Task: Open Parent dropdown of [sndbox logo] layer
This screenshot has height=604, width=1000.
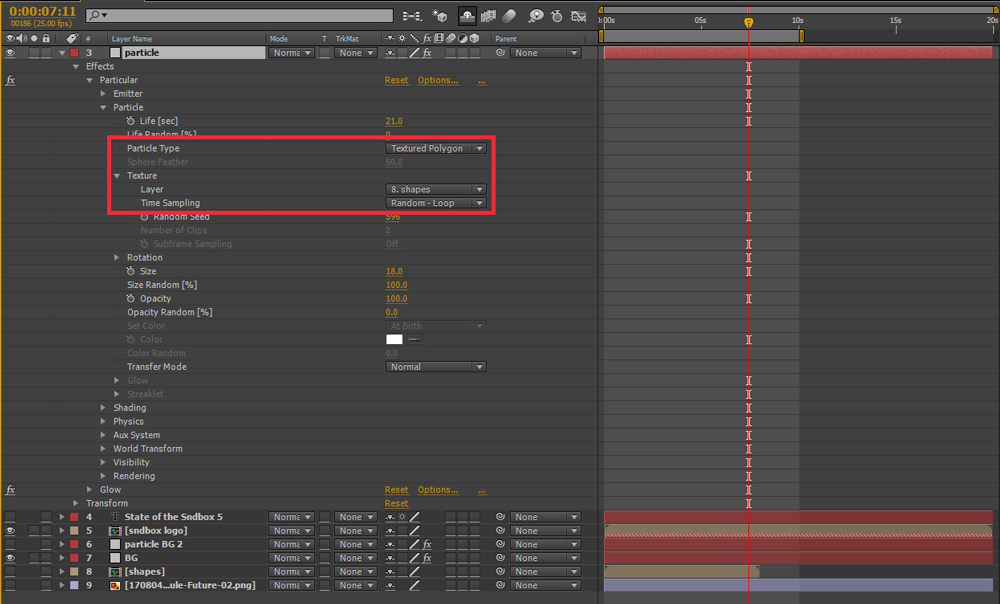Action: [545, 531]
